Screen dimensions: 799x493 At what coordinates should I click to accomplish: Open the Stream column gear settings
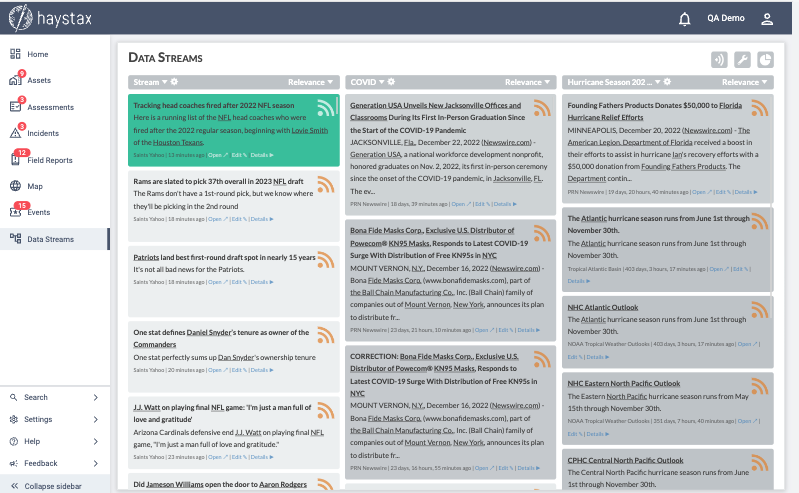[x=174, y=82]
